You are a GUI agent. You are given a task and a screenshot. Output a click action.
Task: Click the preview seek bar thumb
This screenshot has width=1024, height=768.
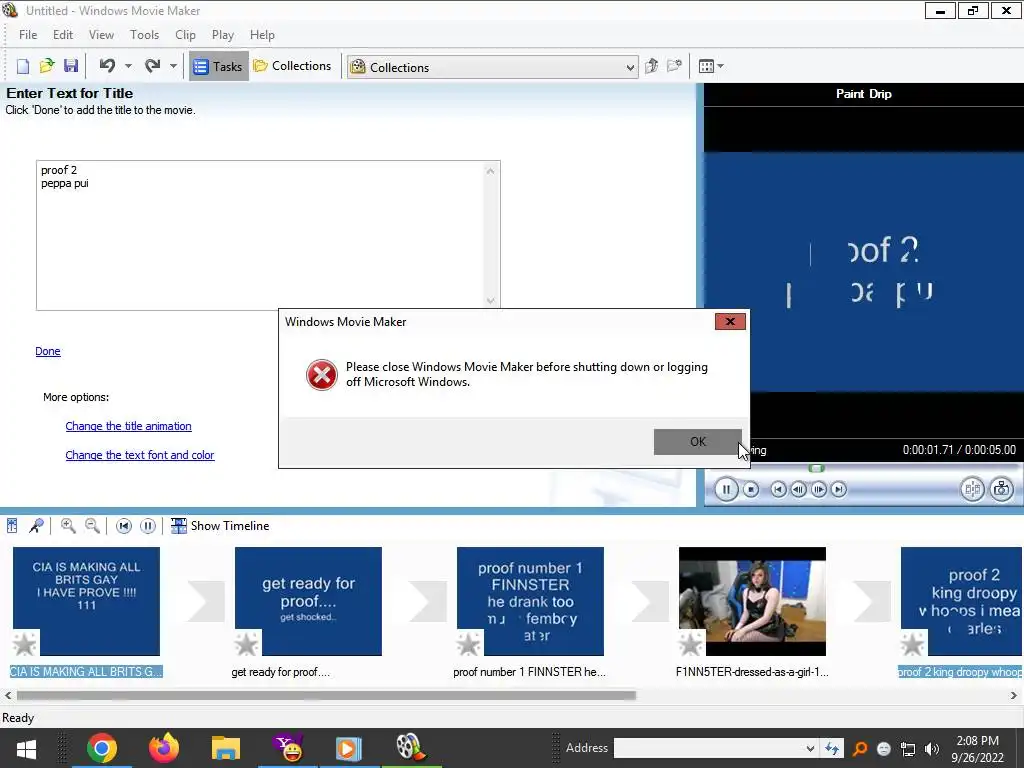[816, 468]
